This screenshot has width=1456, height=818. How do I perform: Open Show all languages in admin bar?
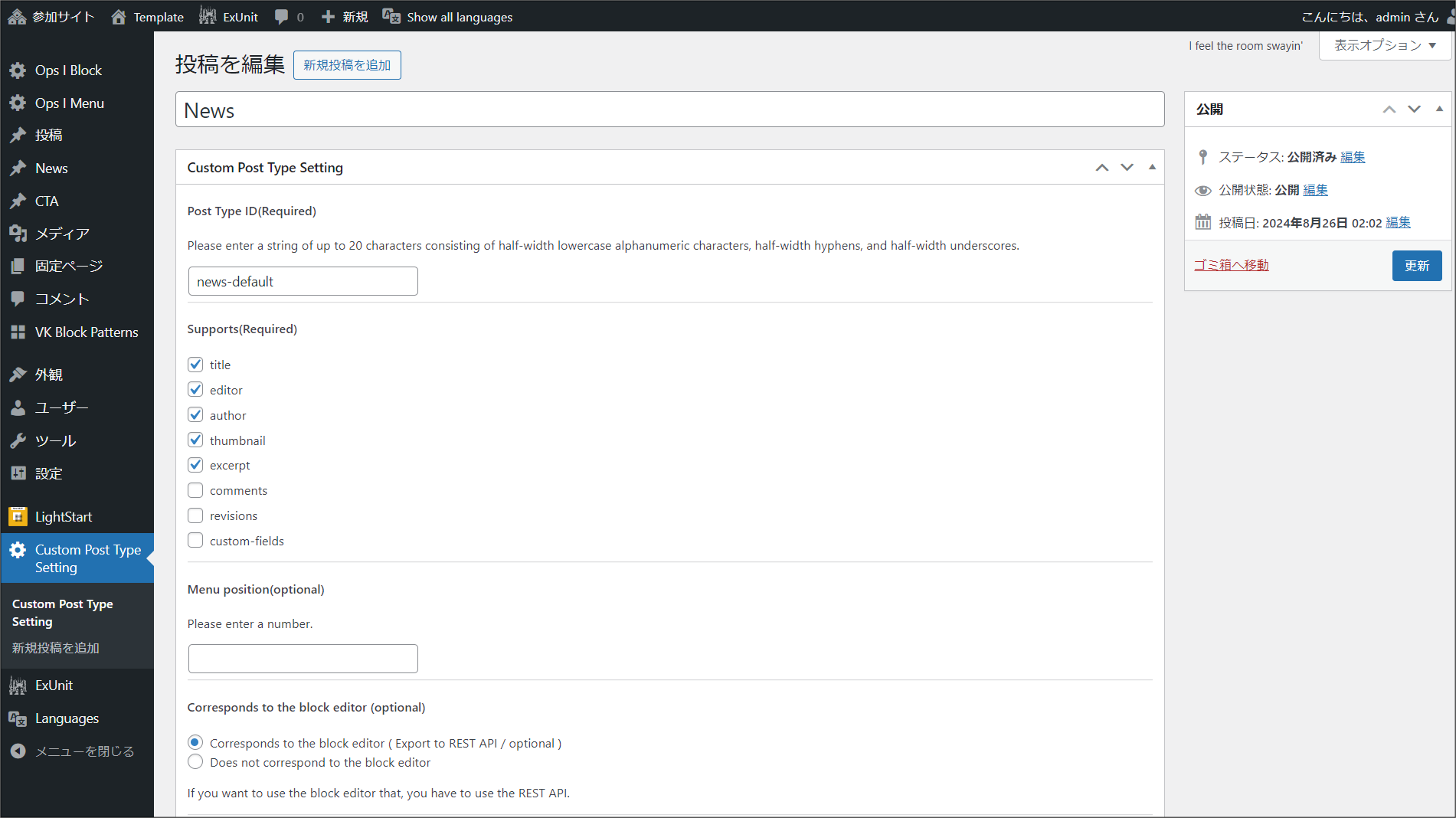(448, 17)
